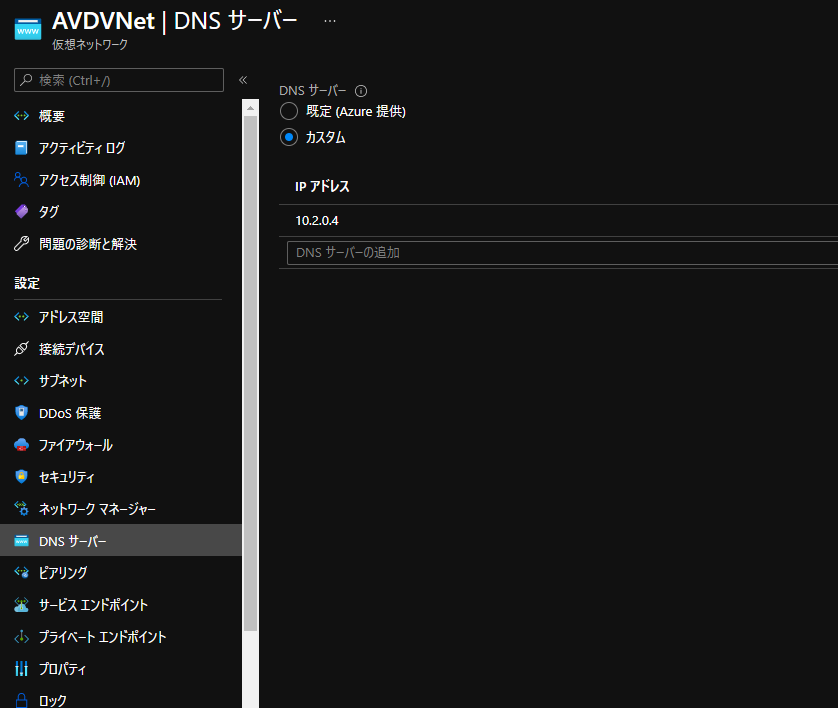Select 既定 (Azure 提供) radio button
838x708 pixels.
pos(289,111)
